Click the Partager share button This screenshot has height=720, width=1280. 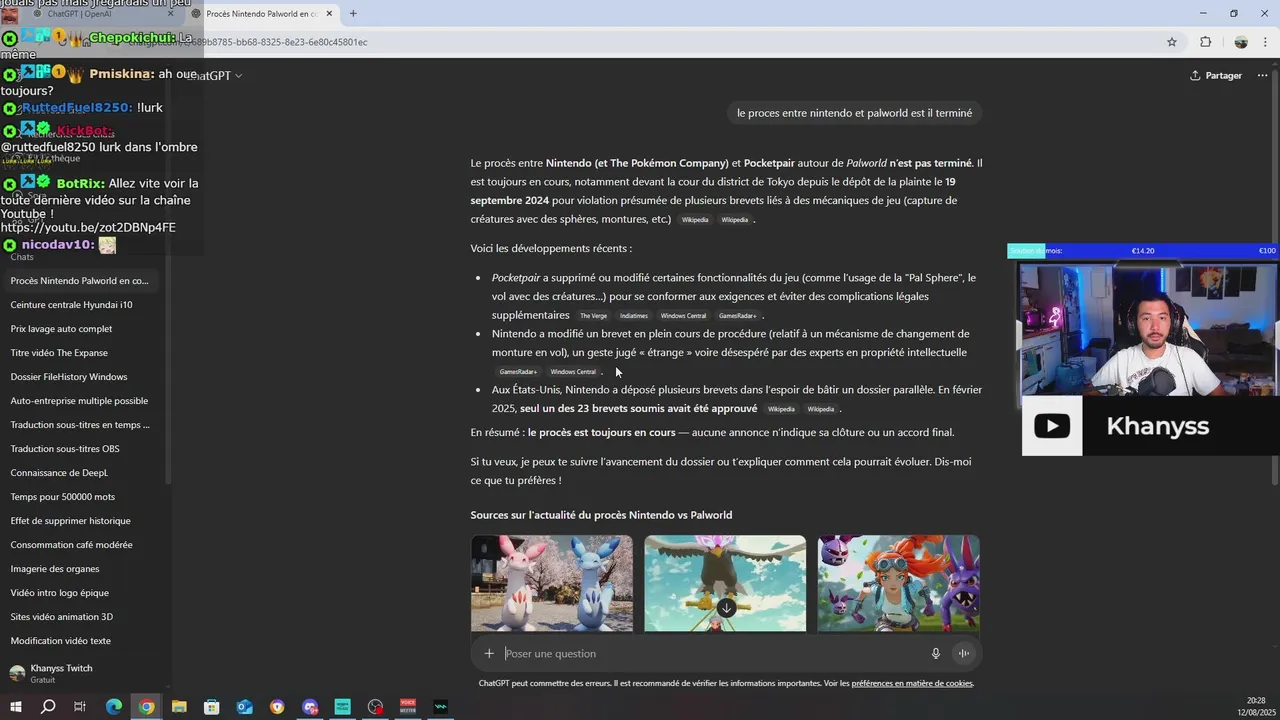click(x=1216, y=76)
